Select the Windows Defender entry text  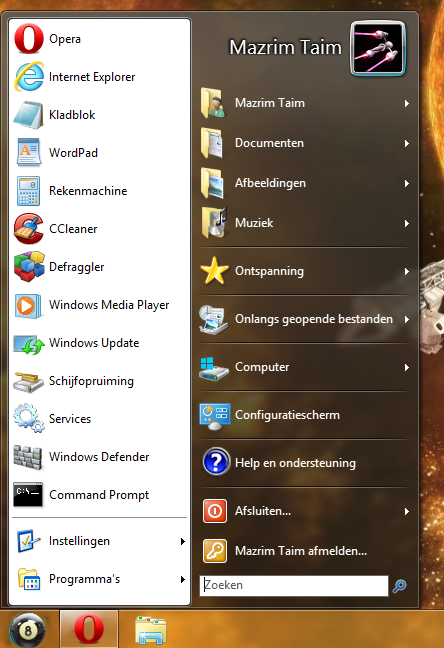(99, 457)
